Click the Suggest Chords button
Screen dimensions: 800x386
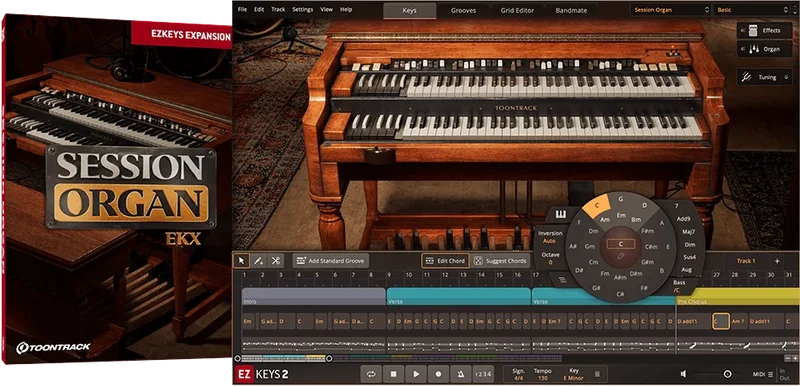click(x=501, y=261)
